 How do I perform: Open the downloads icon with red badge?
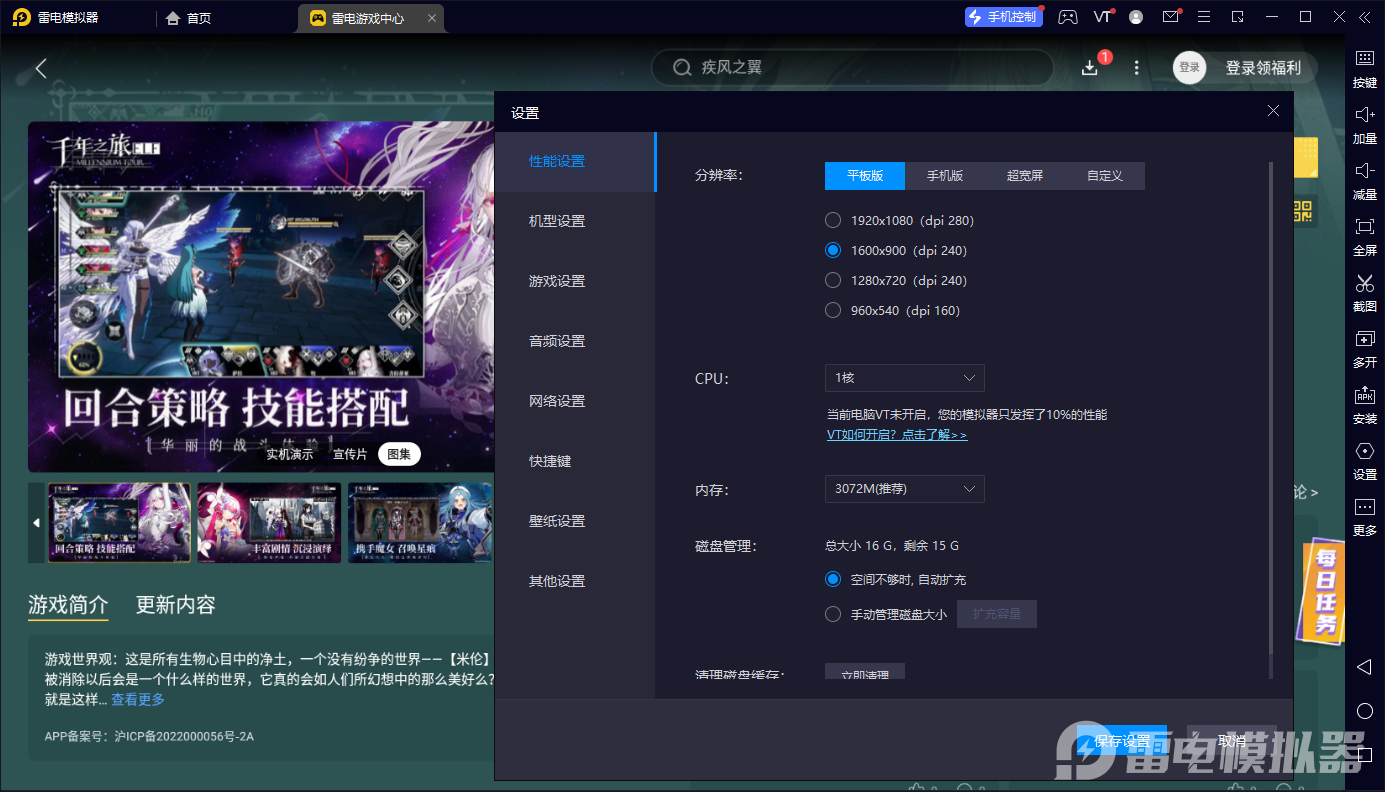point(1090,67)
